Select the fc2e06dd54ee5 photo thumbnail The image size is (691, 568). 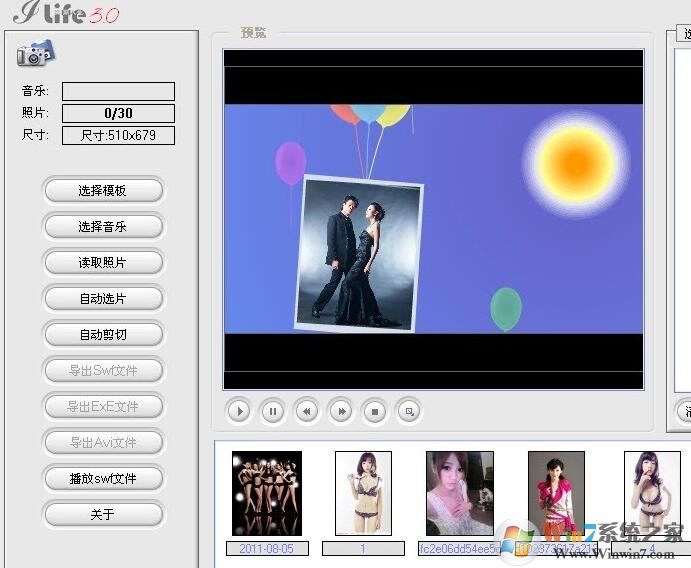[459, 493]
